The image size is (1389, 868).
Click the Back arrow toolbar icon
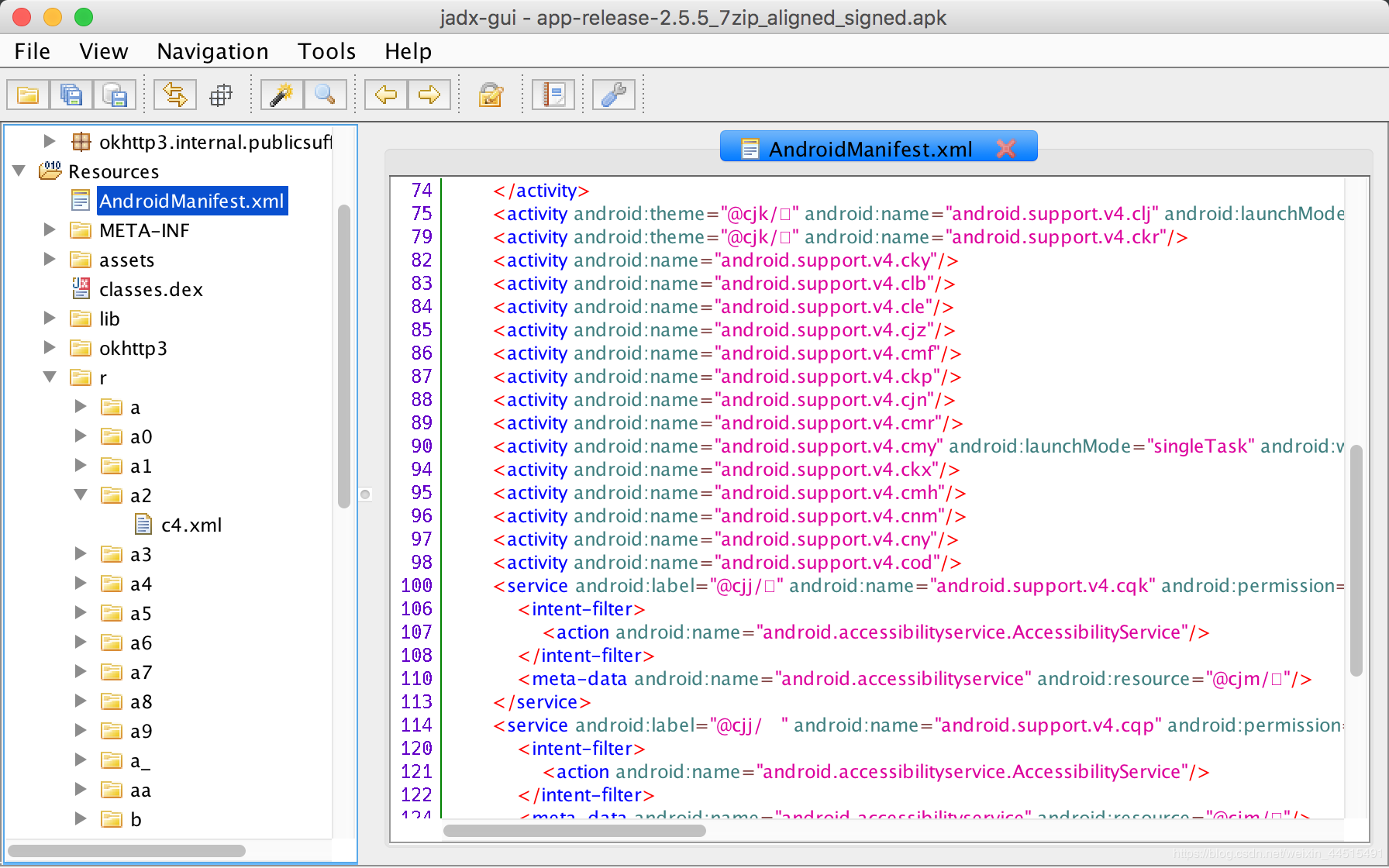click(386, 95)
